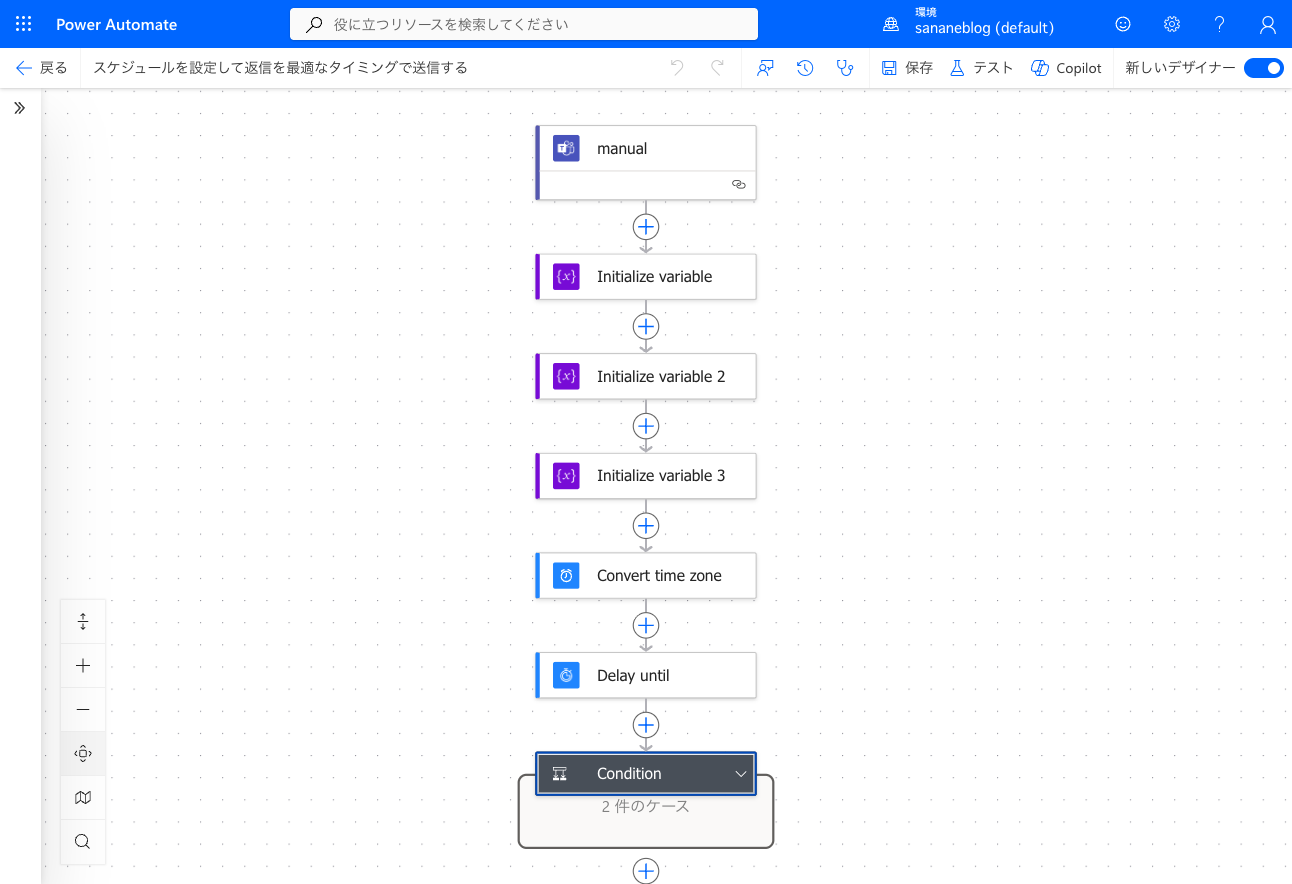Screen dimensions: 1292x884
Task: Click the feedback smiley icon
Action: point(1123,24)
